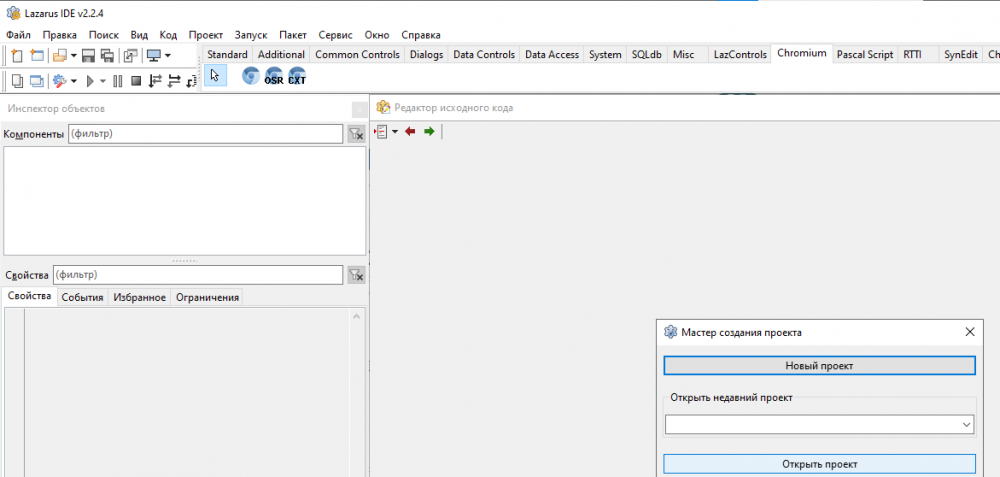The height and width of the screenshot is (477, 1000).
Task: Click the Открыть проект button
Action: click(x=820, y=464)
